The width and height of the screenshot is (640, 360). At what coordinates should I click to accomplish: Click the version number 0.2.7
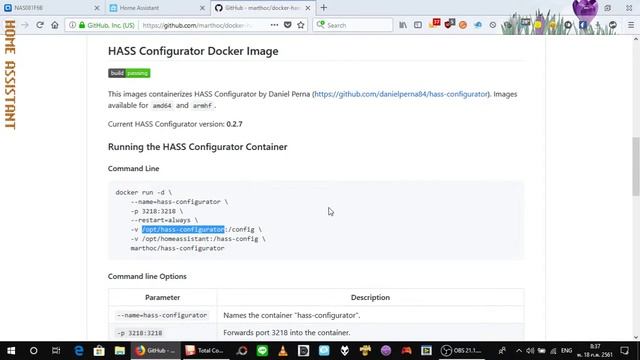[234, 124]
